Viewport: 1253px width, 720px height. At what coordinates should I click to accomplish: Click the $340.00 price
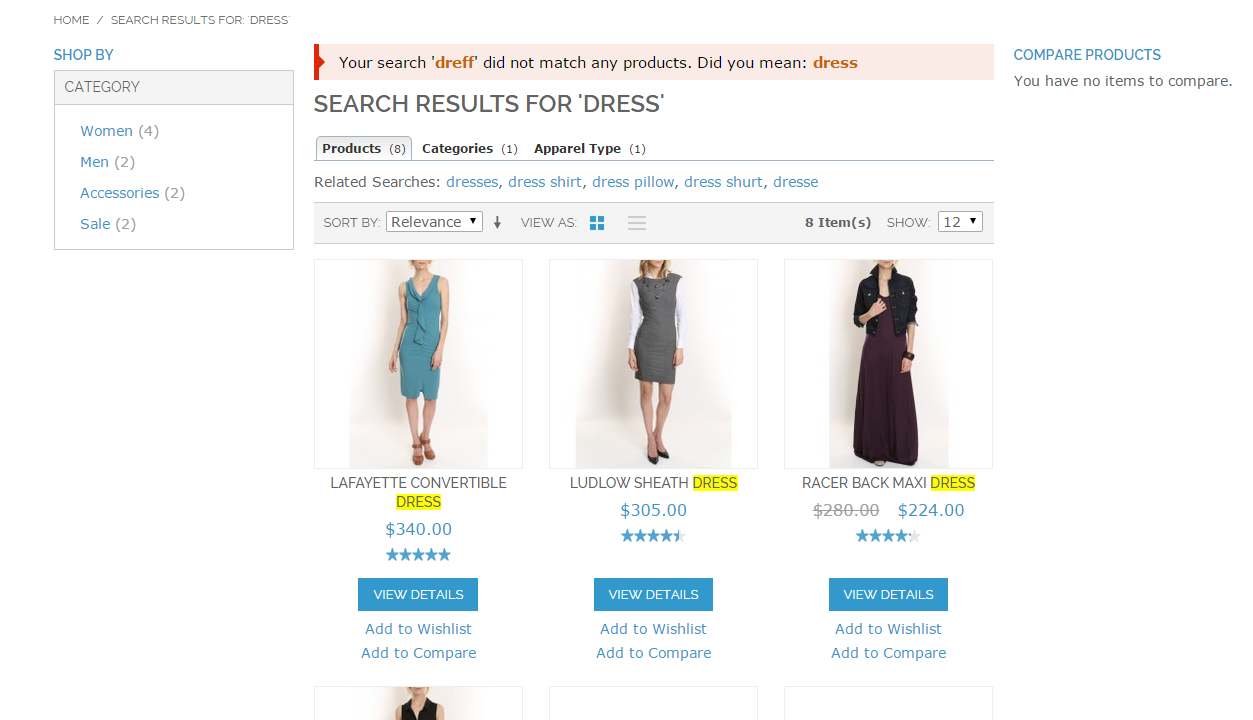pos(418,529)
